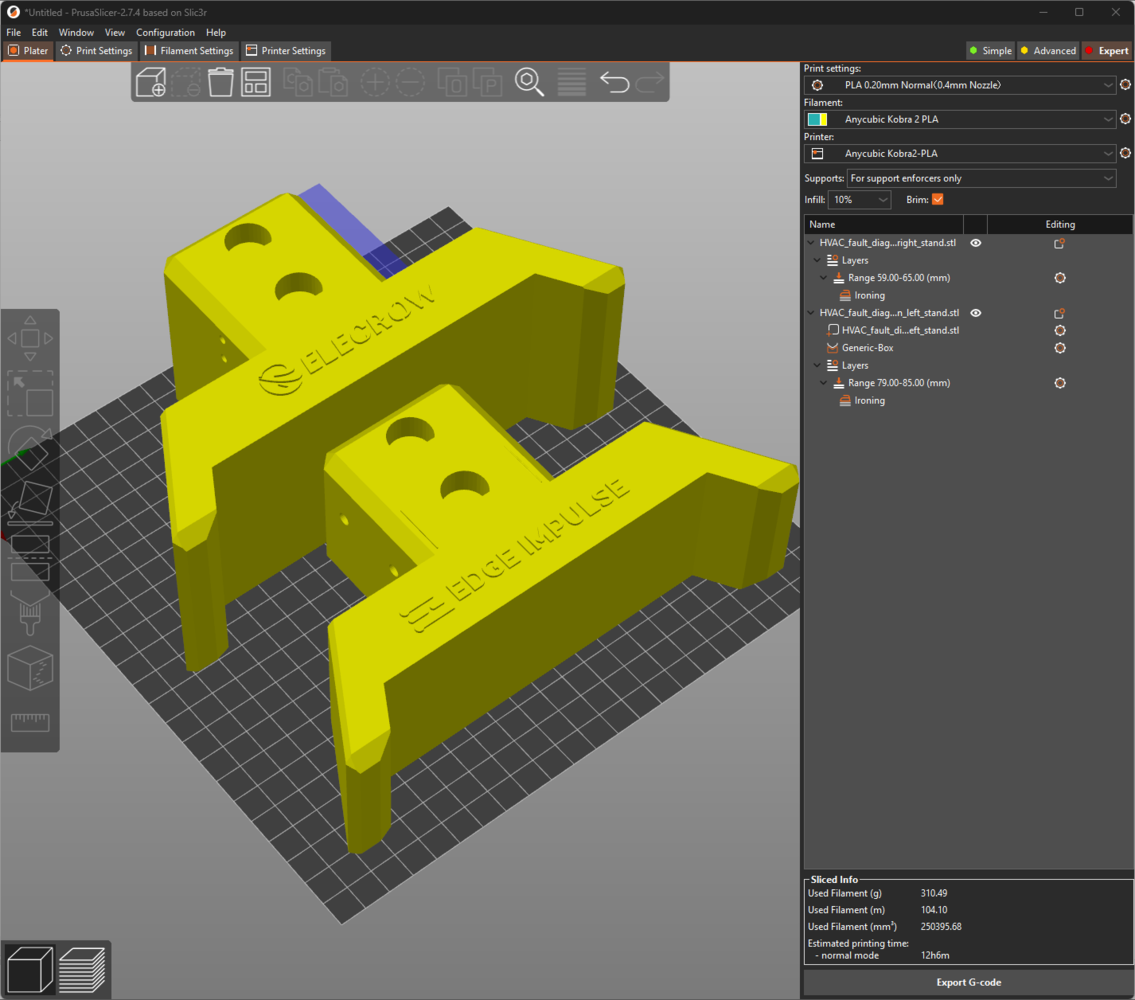Viewport: 1135px width, 1000px height.
Task: Open the Supports dropdown
Action: click(980, 178)
